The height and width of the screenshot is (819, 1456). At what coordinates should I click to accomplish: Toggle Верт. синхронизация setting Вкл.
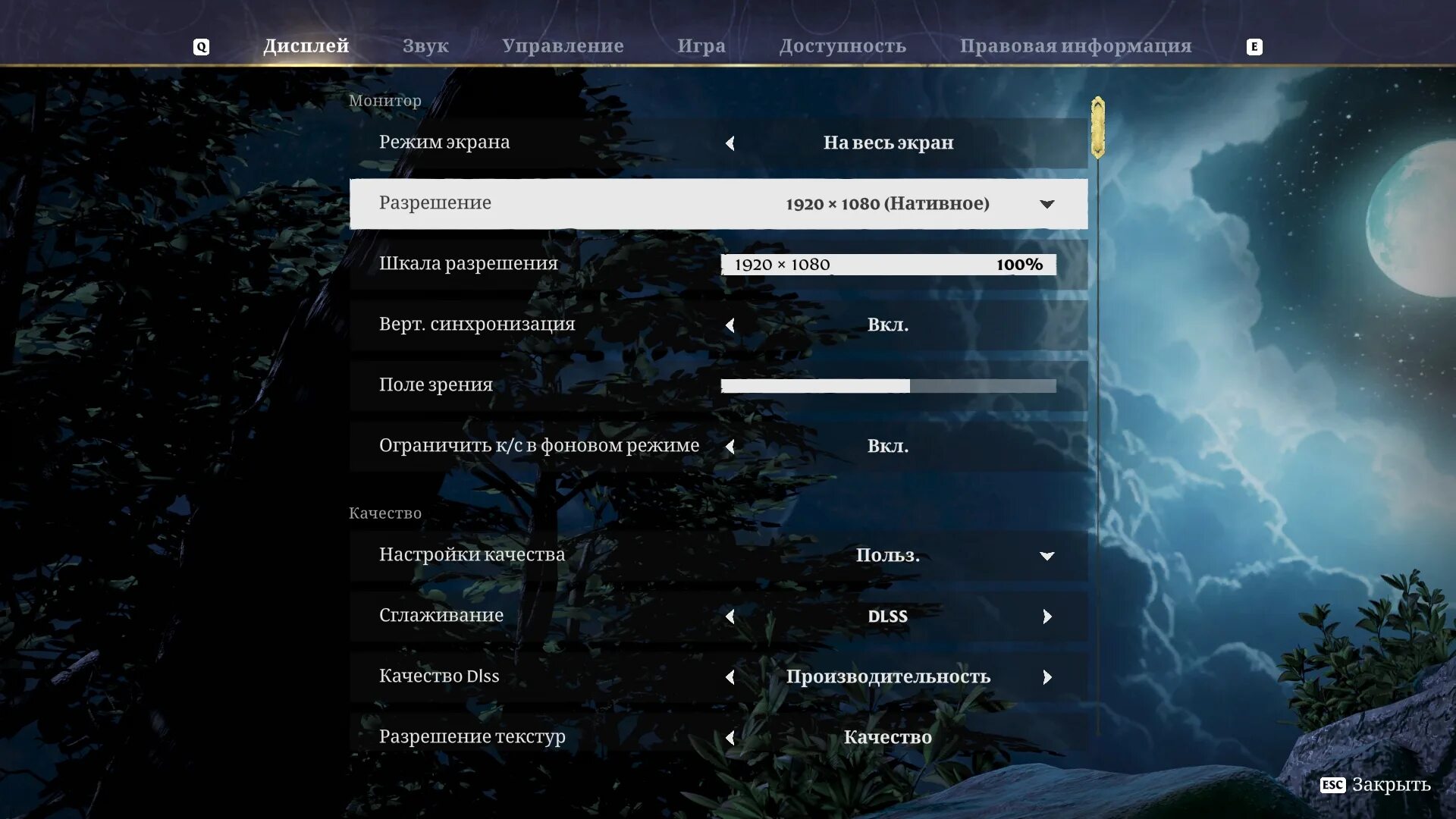[x=887, y=325]
